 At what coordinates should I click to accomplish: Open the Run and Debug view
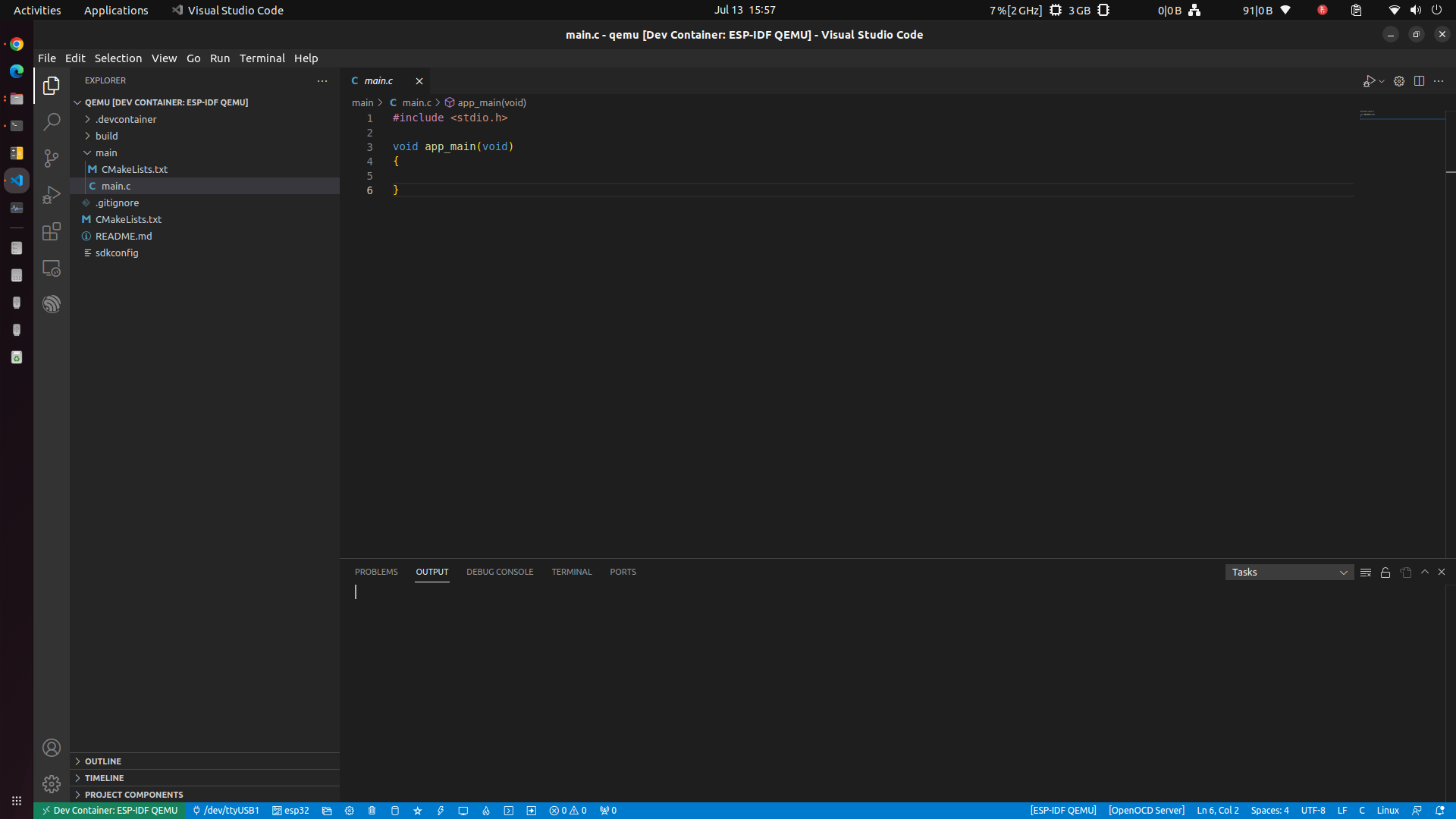(52, 195)
